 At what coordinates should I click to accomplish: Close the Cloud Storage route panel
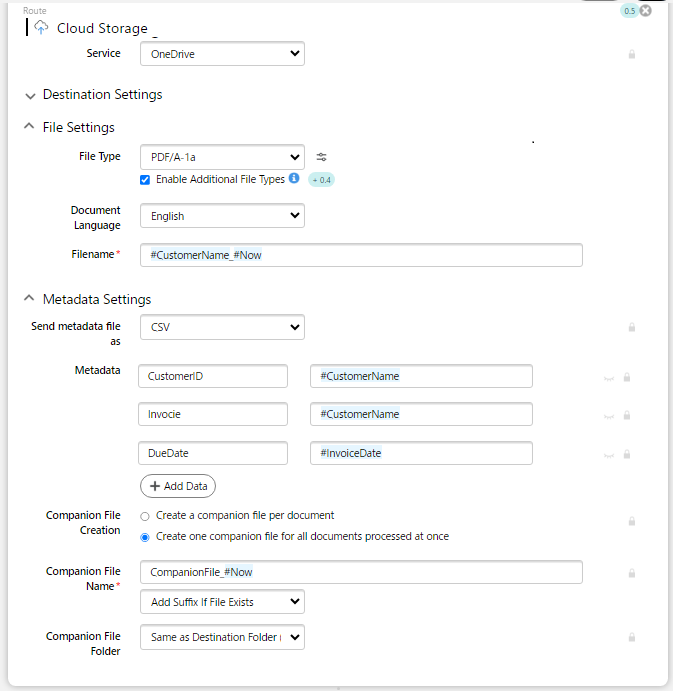point(646,11)
